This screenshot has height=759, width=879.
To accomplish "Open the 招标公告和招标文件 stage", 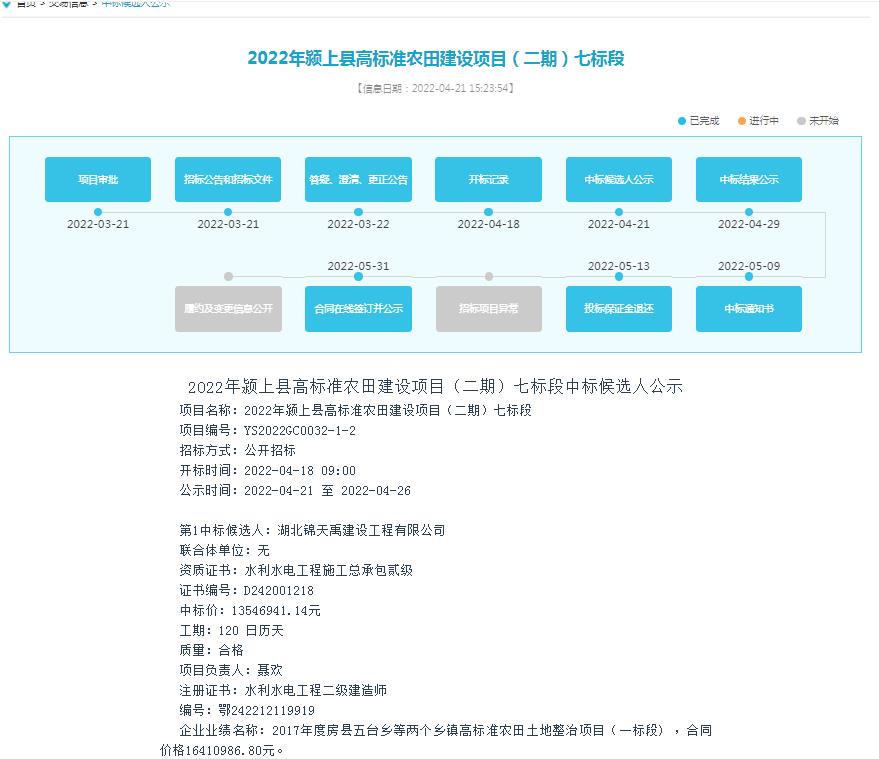I will coord(228,179).
